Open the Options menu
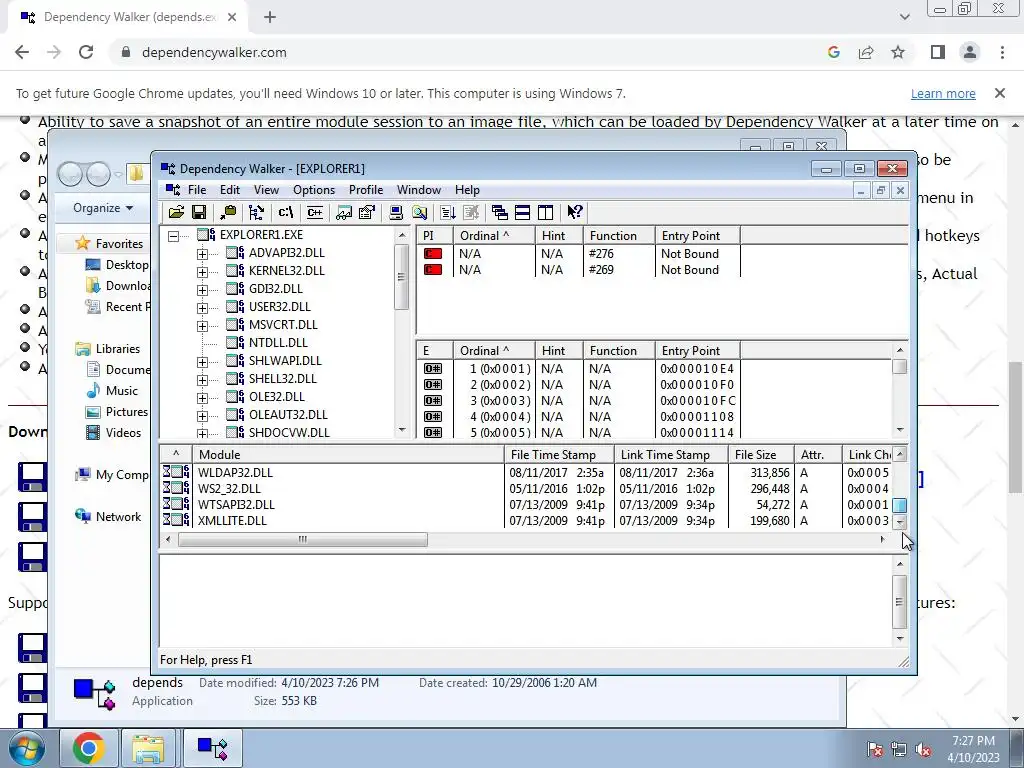Viewport: 1024px width, 768px height. coord(314,190)
